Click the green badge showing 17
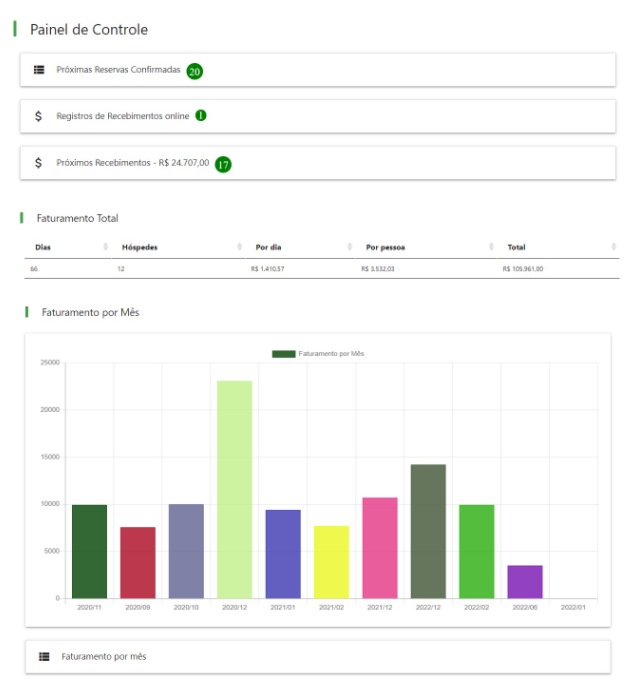The image size is (630, 689). 223,163
